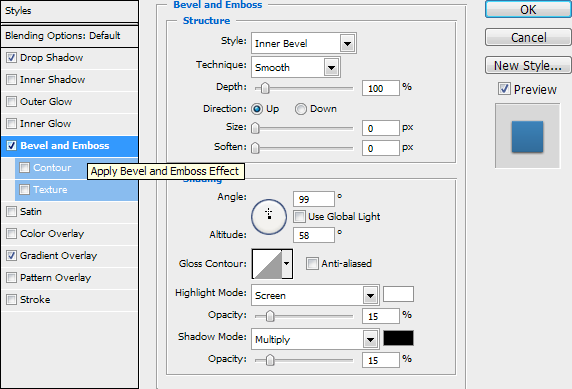Screen dimensions: 572x389
Task: Open the Shadow Mode dropdown arrow
Action: (x=370, y=340)
